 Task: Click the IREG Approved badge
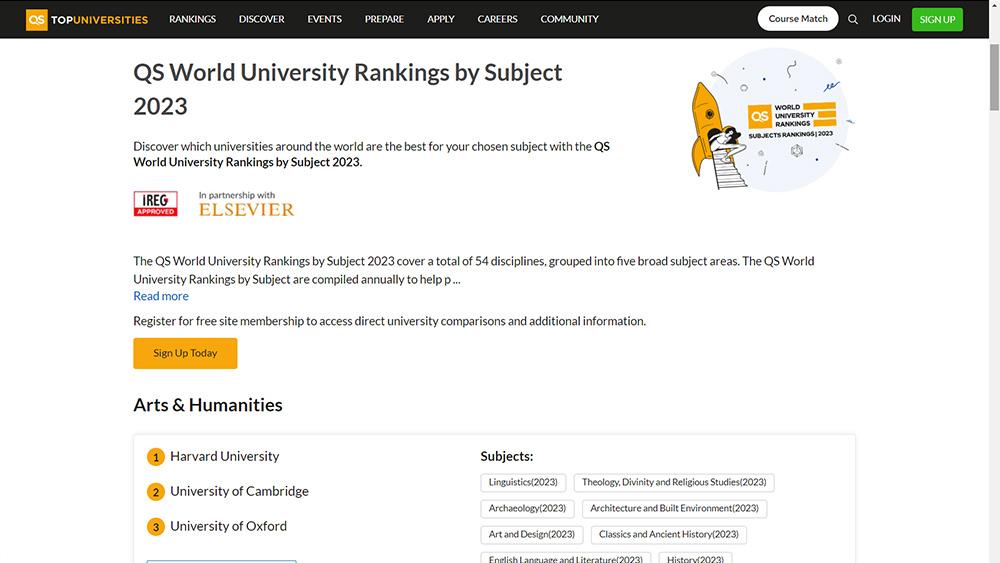click(x=156, y=204)
